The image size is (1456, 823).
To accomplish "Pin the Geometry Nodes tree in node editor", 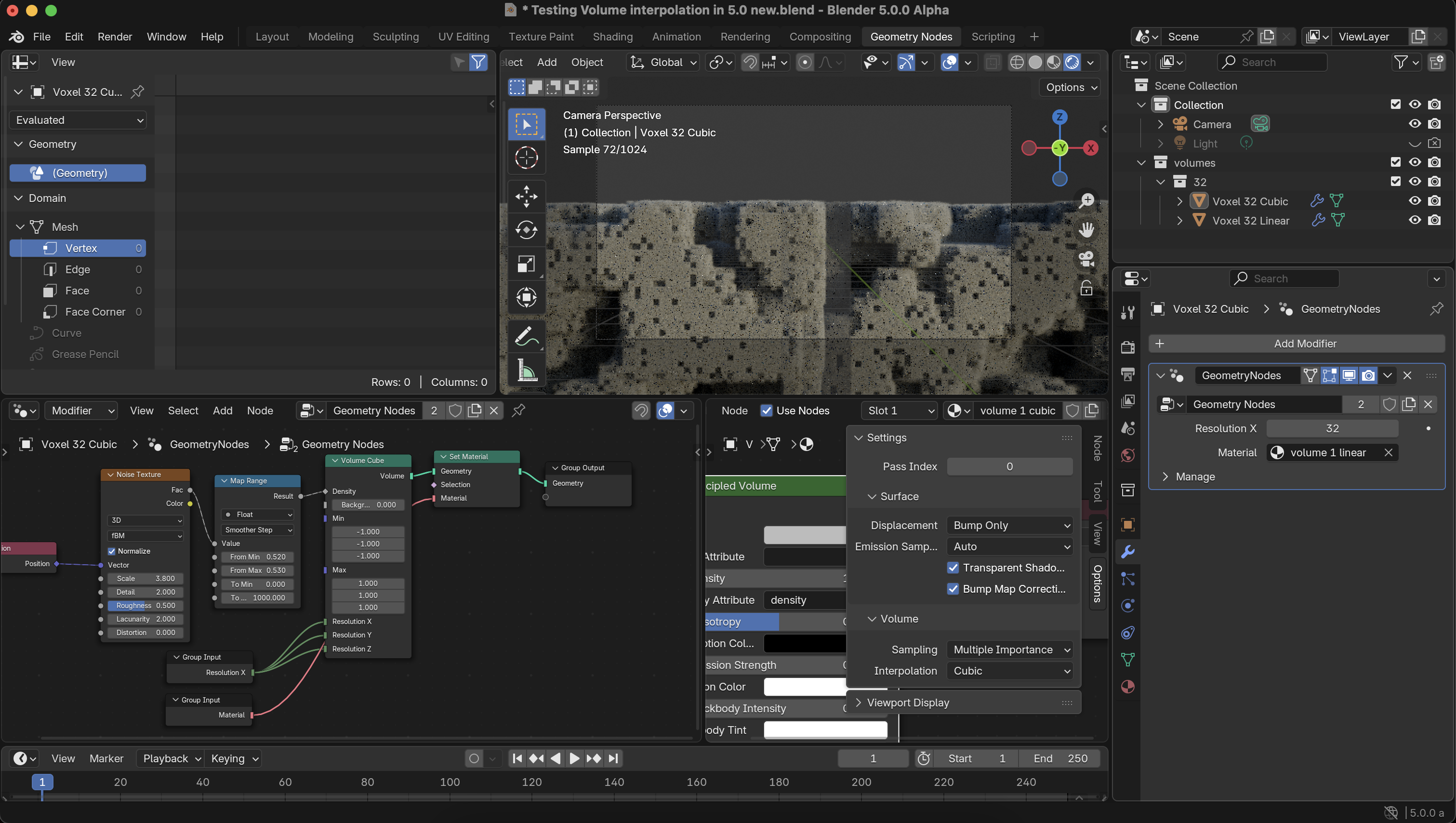I will pos(518,411).
